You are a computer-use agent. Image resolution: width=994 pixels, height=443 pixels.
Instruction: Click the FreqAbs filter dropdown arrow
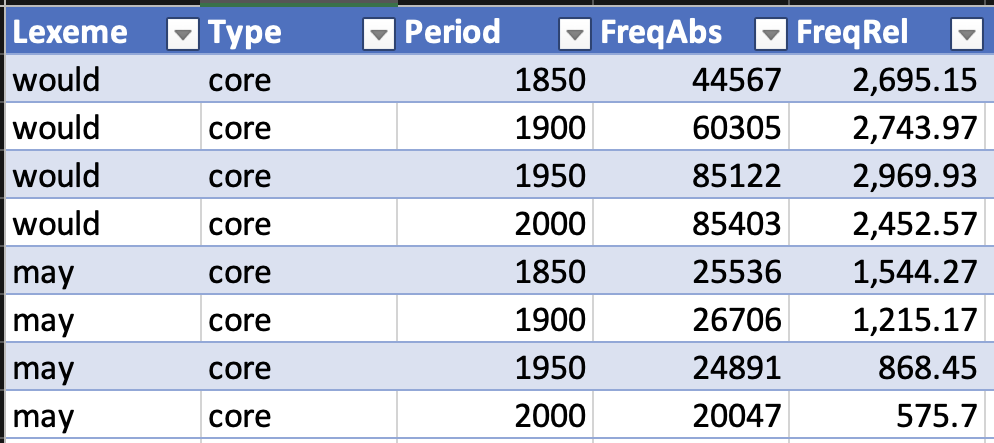[x=769, y=35]
